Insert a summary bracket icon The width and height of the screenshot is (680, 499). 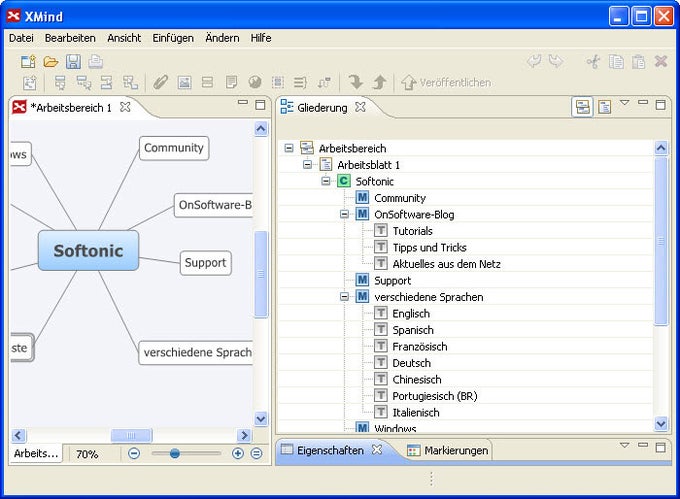[300, 82]
